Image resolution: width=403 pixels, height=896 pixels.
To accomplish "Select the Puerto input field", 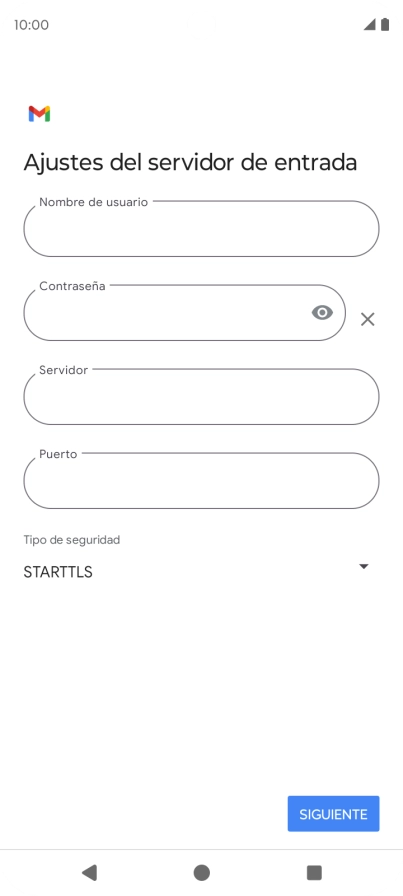I will pos(201,481).
